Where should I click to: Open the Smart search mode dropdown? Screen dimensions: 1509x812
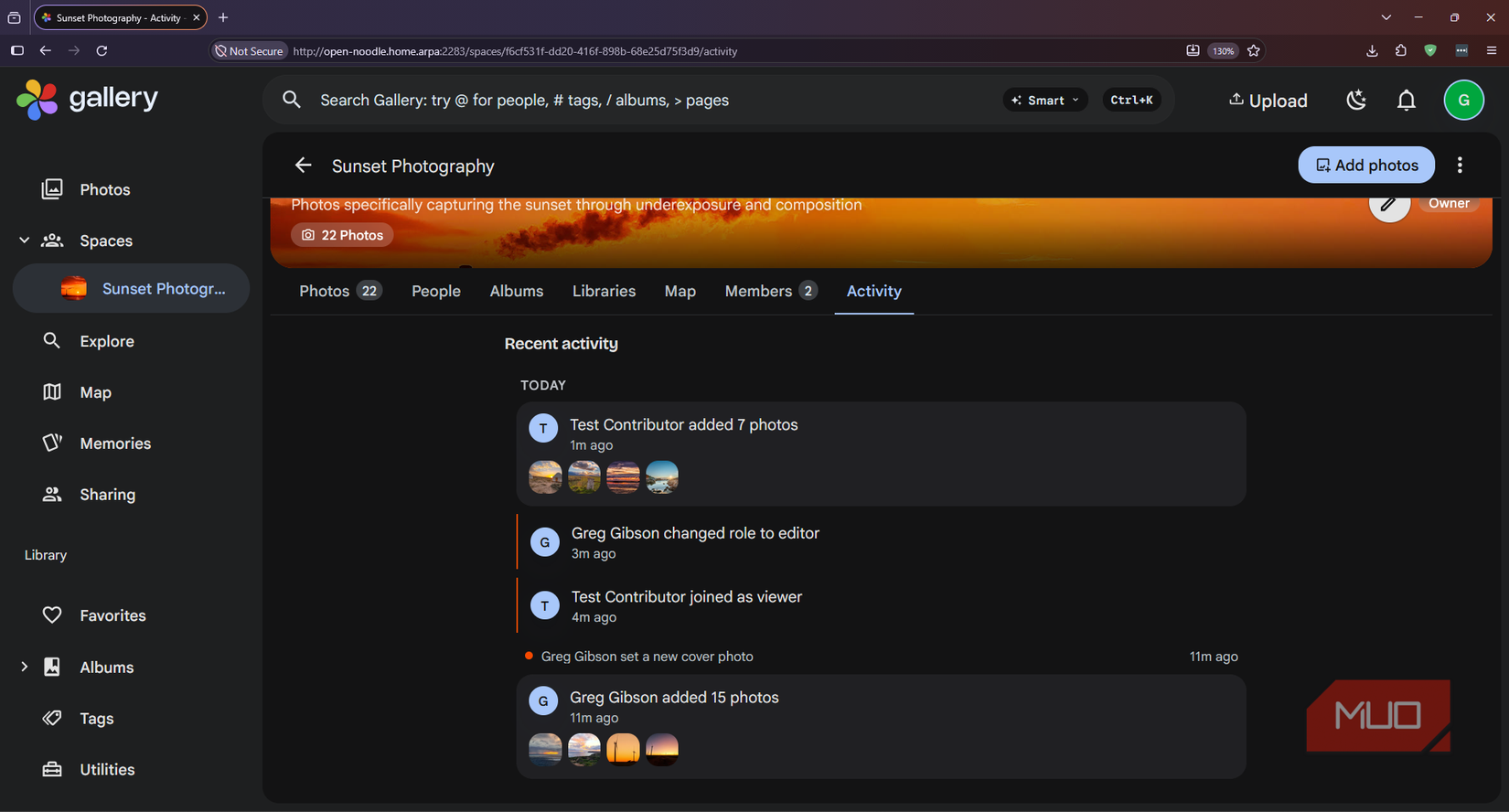(1045, 101)
